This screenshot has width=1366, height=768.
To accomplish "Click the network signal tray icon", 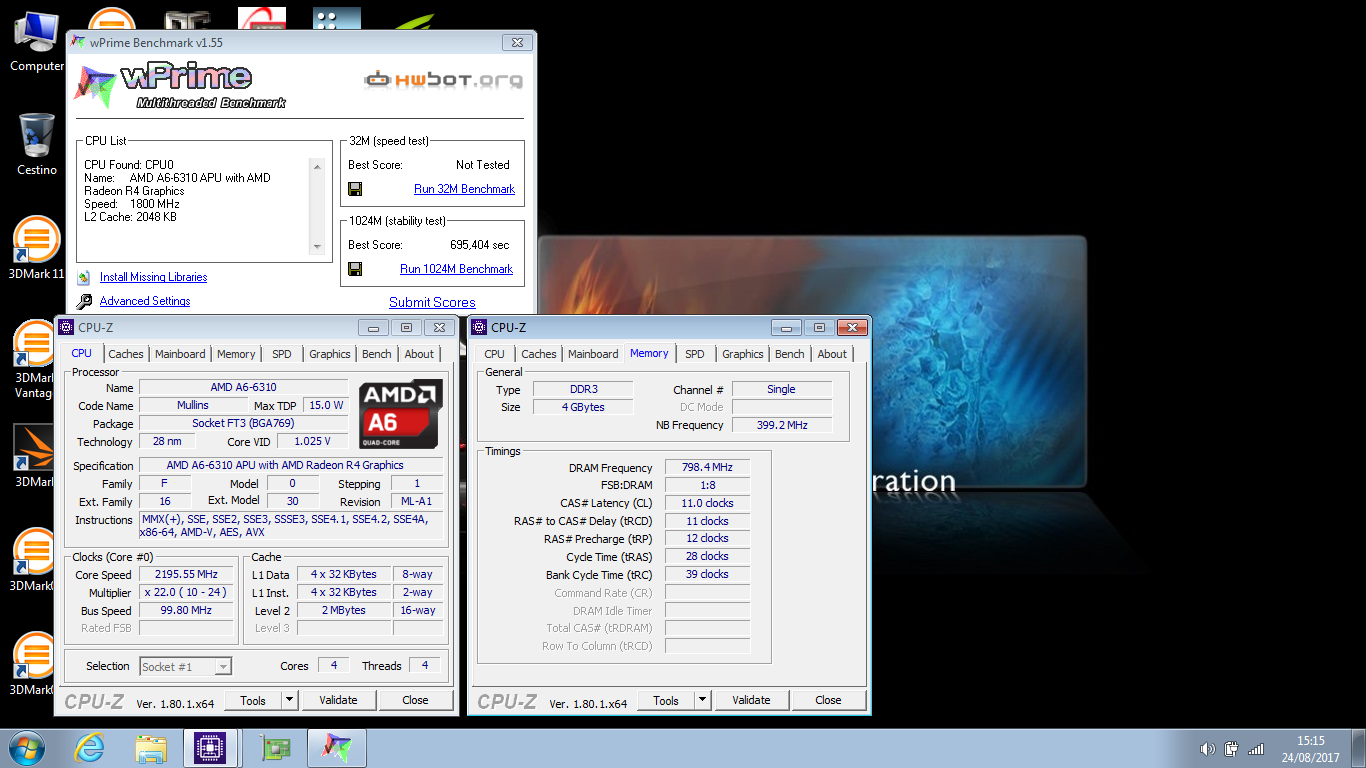I will pyautogui.click(x=1256, y=749).
